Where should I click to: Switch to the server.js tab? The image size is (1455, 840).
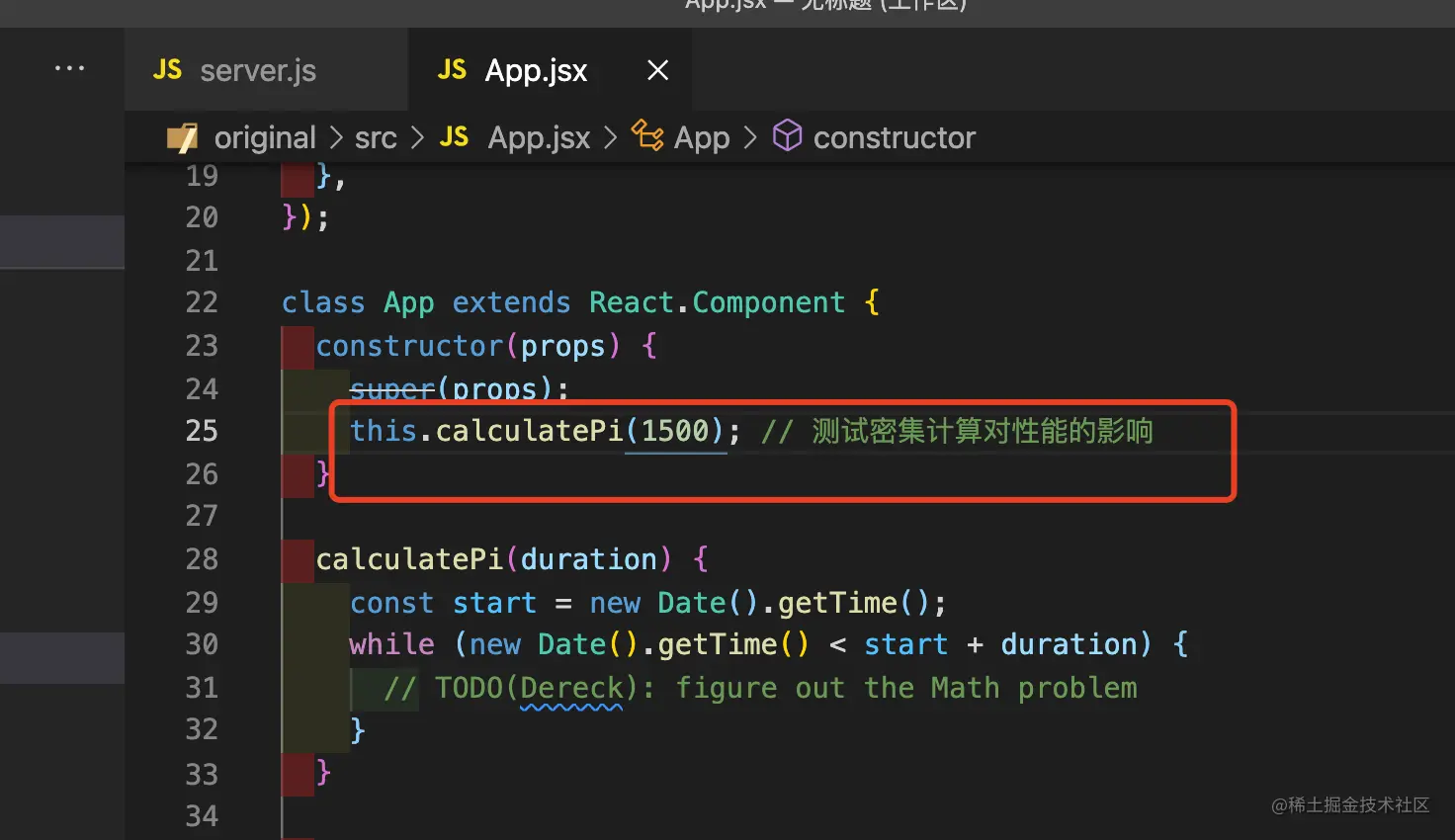pos(257,71)
